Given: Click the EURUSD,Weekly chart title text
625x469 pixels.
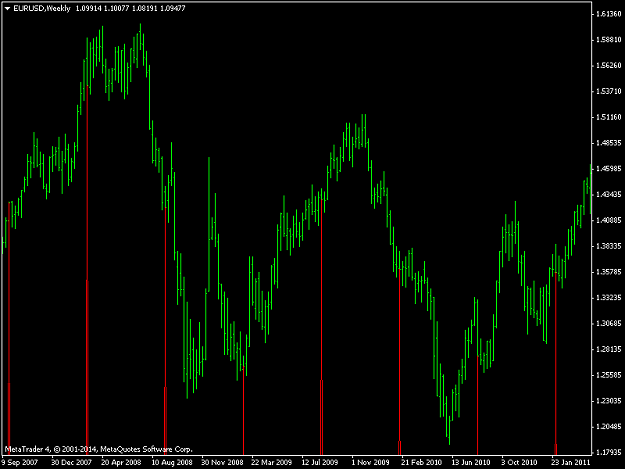Looking at the screenshot, I should pyautogui.click(x=42, y=8).
